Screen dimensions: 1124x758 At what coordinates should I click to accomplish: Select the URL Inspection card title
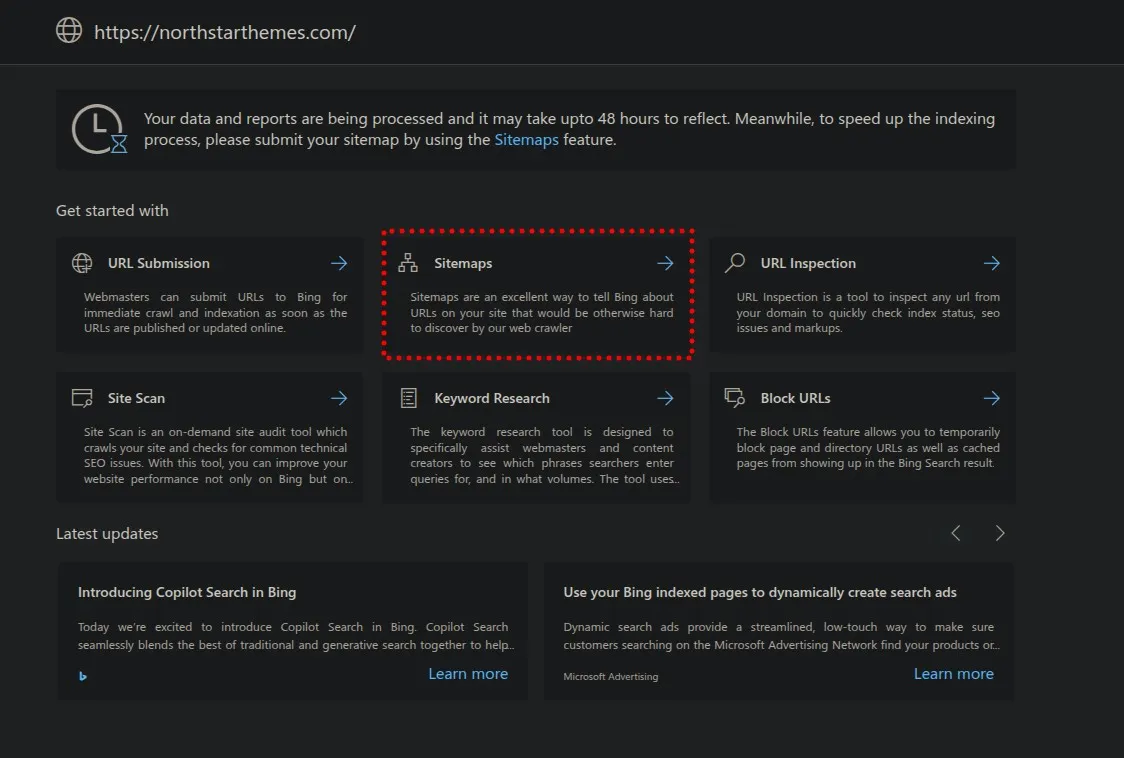808,263
